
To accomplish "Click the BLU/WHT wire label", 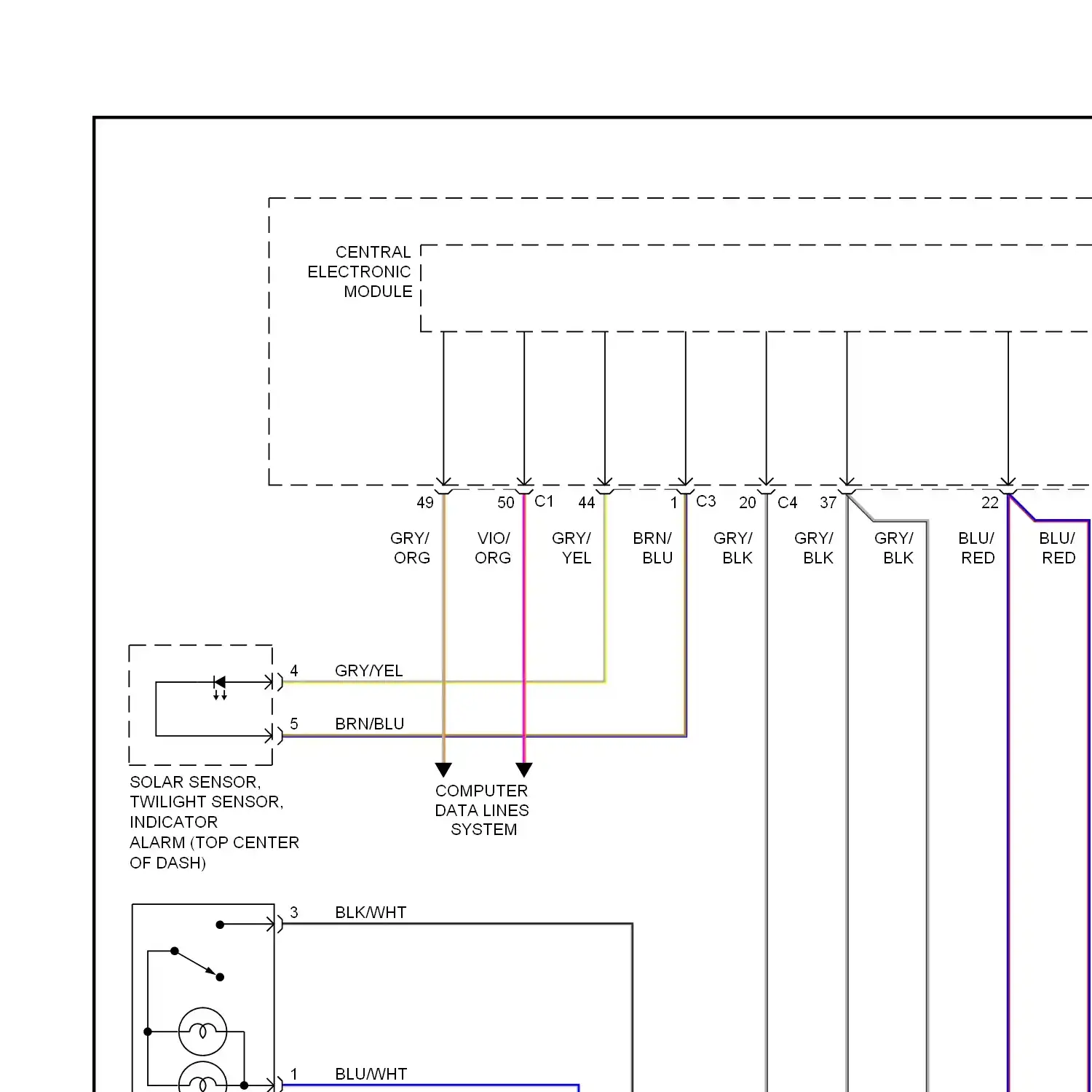I will click(371, 1074).
